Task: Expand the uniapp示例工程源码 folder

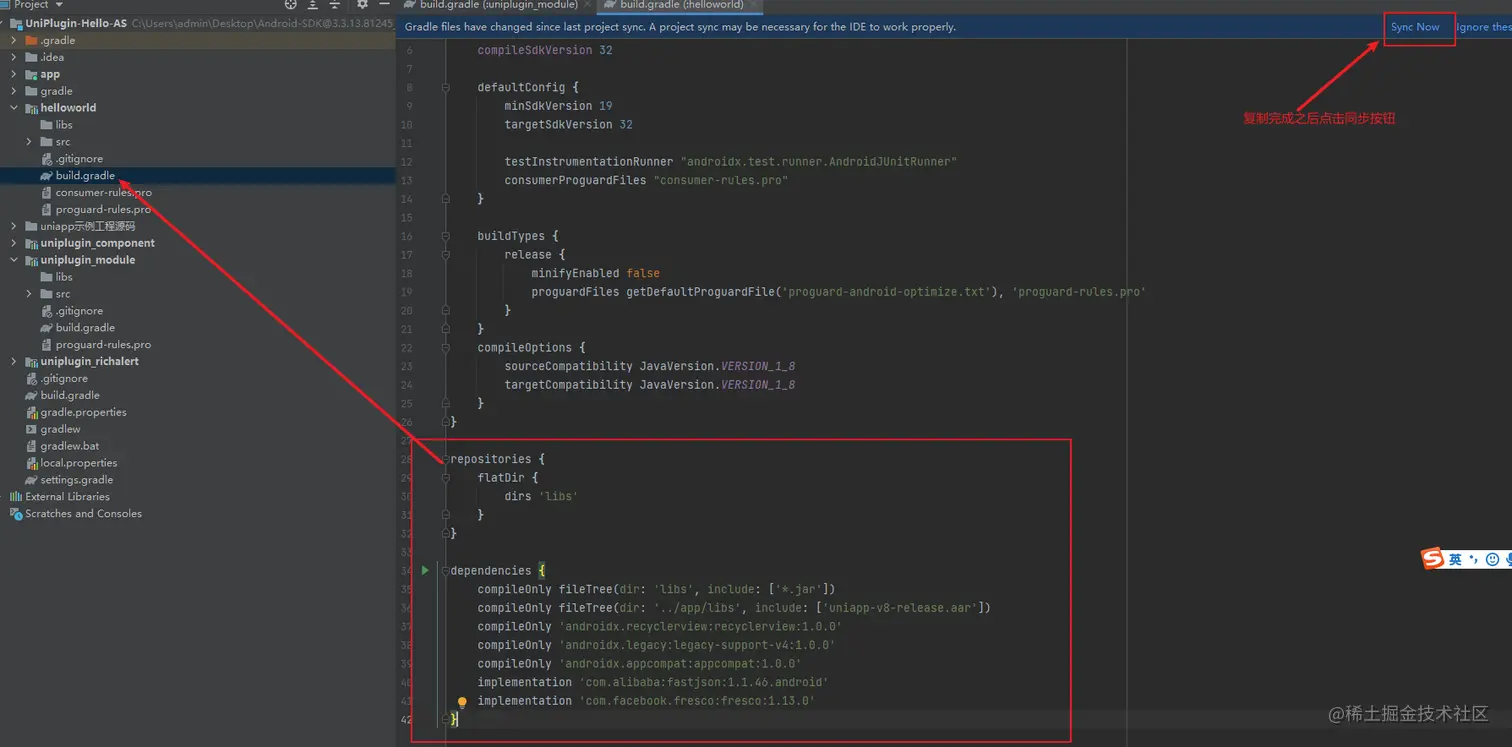Action: [x=14, y=226]
